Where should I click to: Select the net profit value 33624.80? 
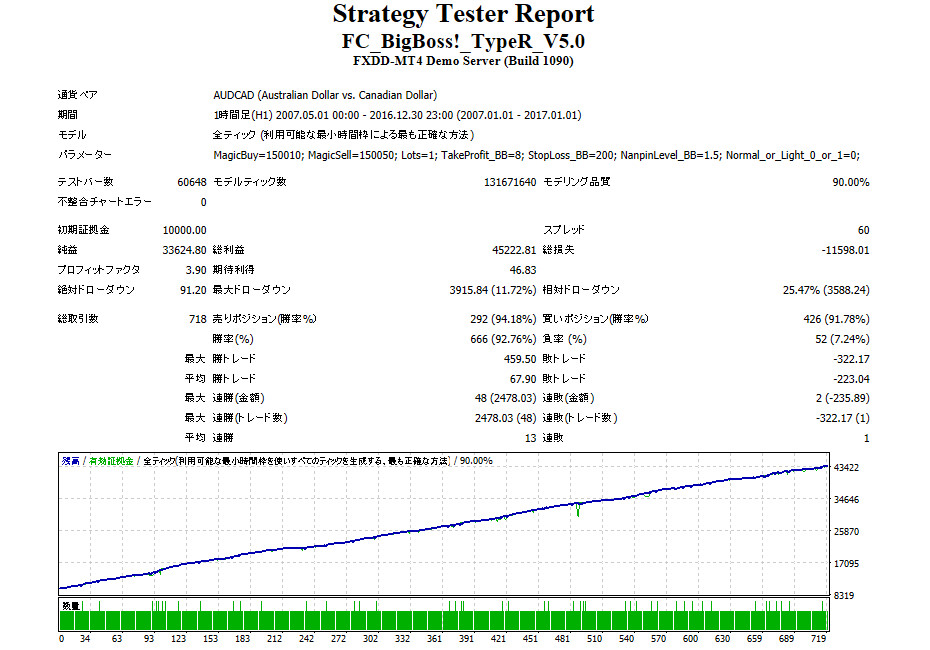(x=184, y=250)
